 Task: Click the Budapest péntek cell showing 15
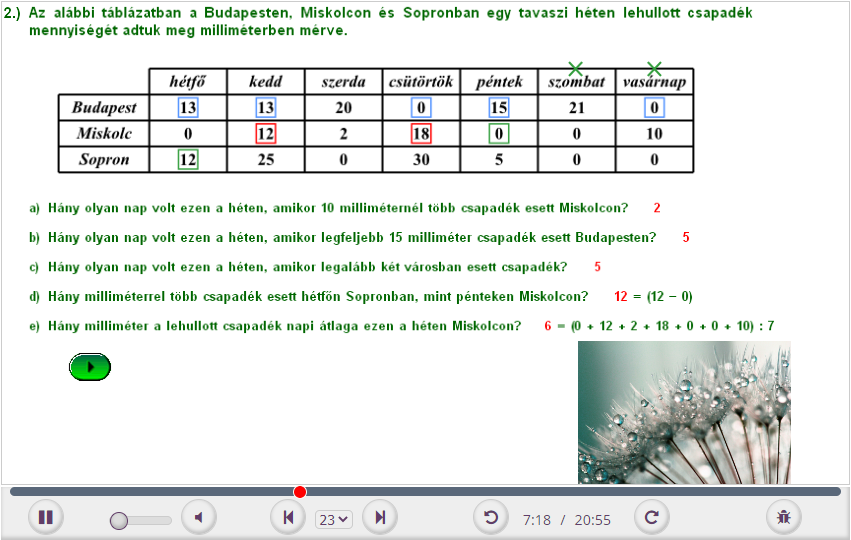[x=499, y=108]
